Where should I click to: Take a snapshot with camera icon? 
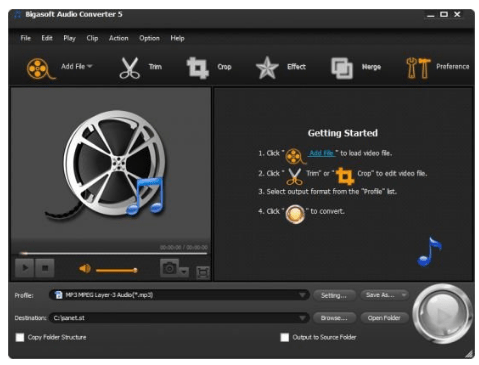click(x=169, y=268)
